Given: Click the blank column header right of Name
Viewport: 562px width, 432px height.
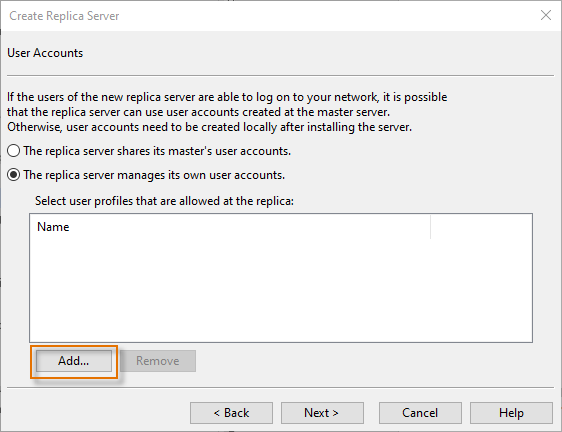Looking at the screenshot, I should pyautogui.click(x=481, y=227).
